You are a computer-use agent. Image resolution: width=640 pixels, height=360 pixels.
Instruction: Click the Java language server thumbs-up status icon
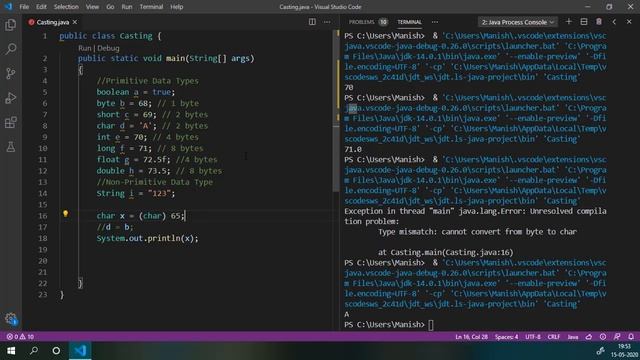point(589,337)
